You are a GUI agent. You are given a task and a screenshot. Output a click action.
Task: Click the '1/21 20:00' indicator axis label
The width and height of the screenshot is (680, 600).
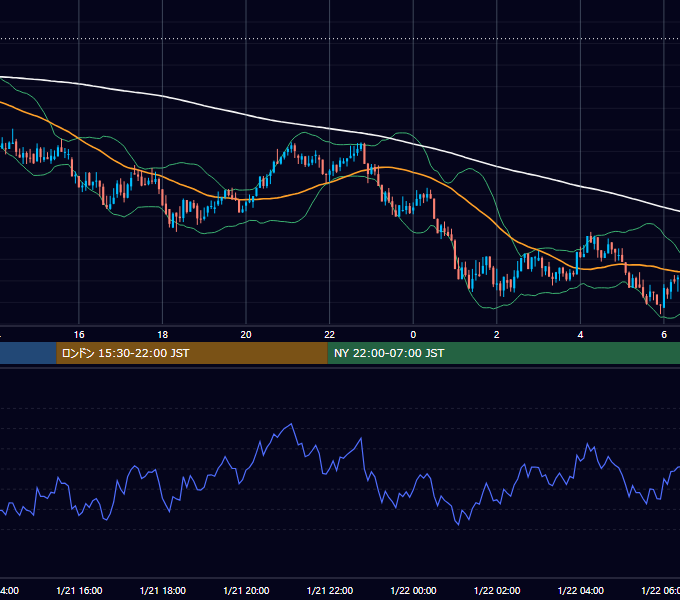pos(246,590)
